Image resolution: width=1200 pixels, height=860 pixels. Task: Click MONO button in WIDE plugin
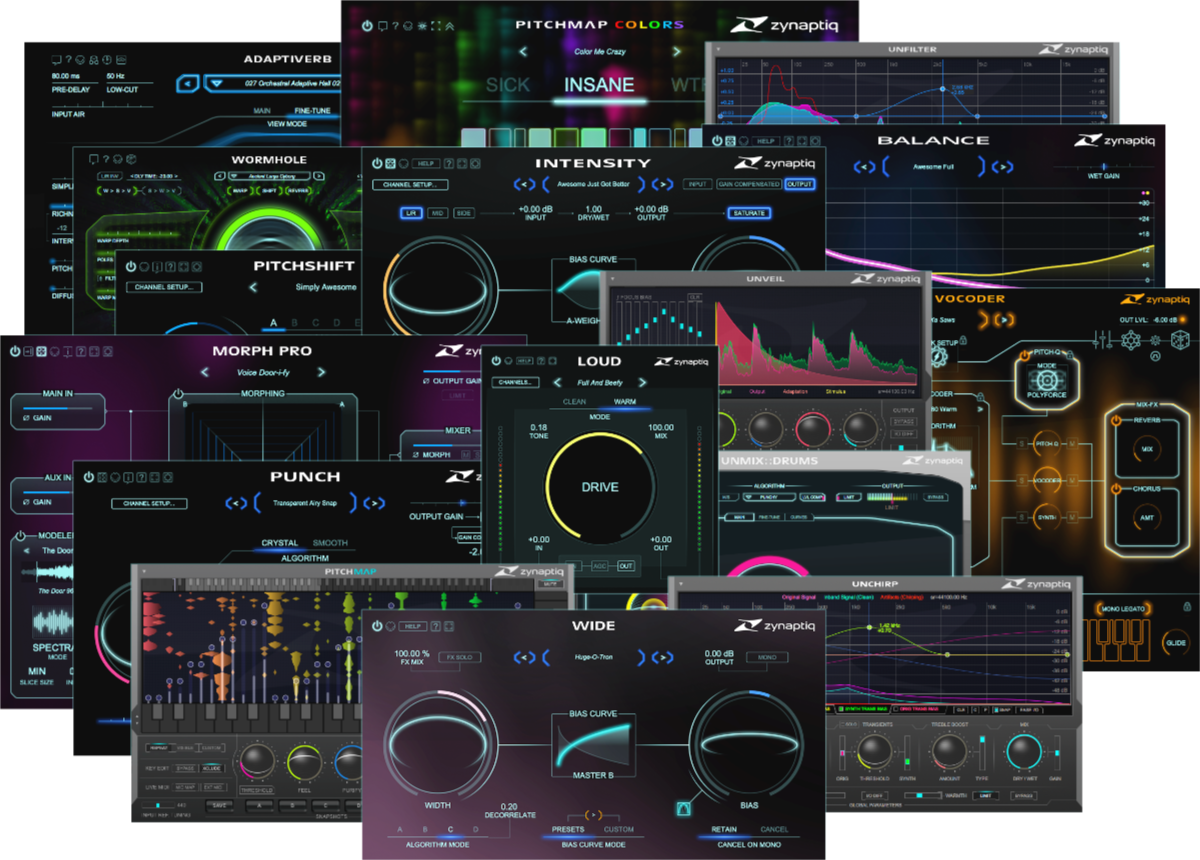[767, 657]
